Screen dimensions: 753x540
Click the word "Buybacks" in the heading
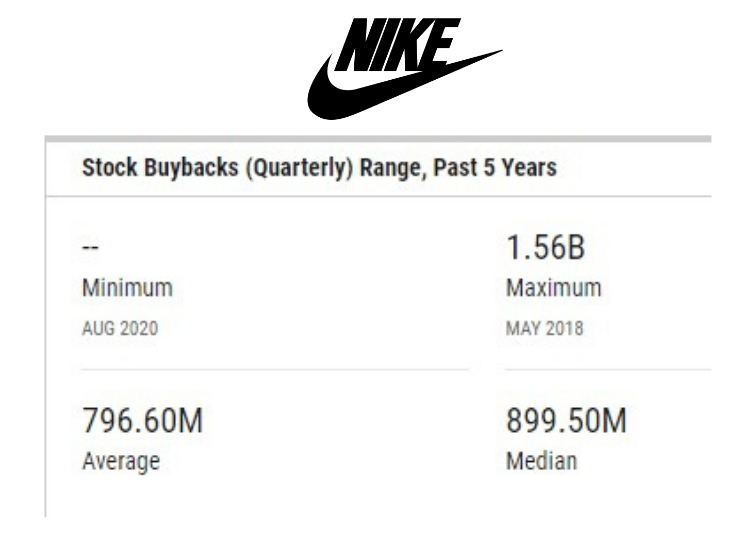pyautogui.click(x=189, y=168)
